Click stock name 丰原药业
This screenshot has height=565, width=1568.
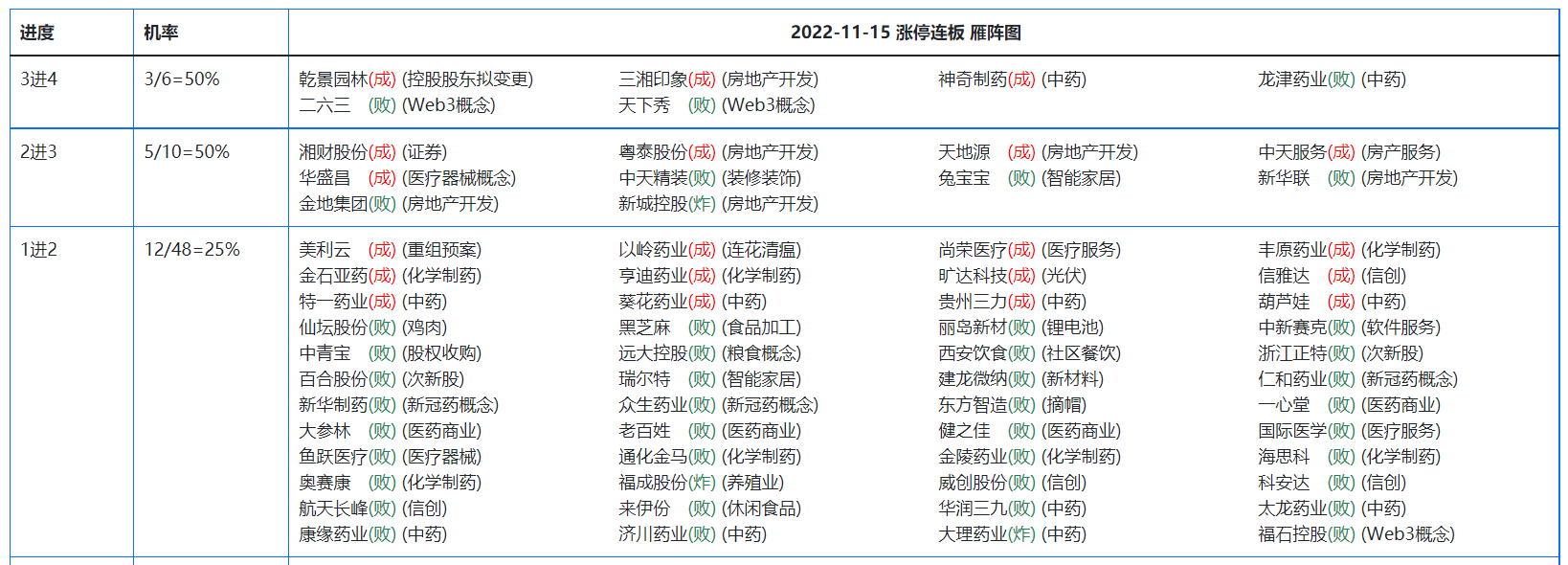1292,250
